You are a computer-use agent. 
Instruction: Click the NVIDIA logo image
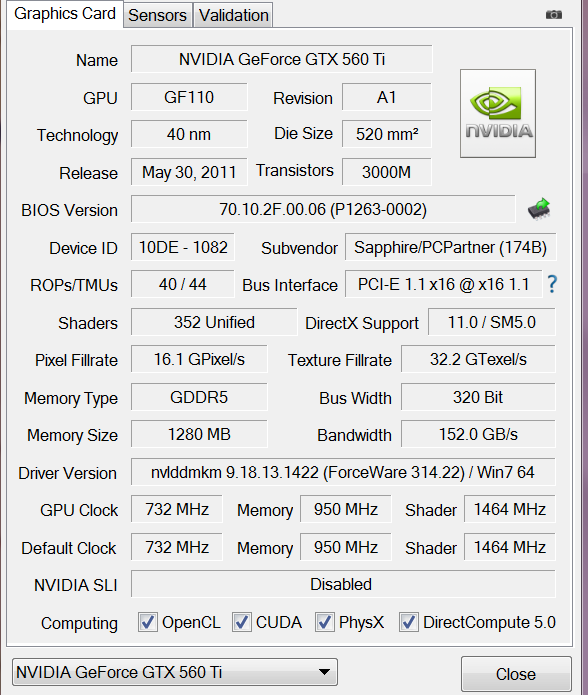(498, 113)
